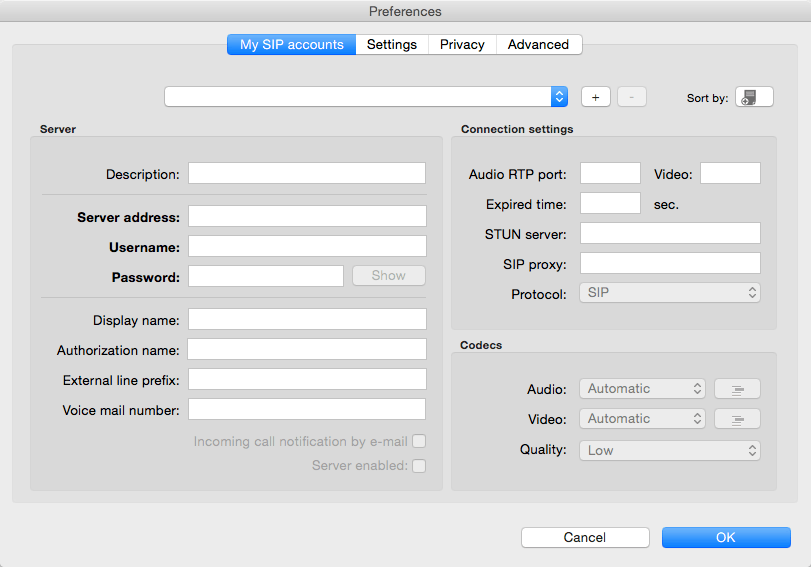Switch to the Privacy tab

pyautogui.click(x=462, y=45)
